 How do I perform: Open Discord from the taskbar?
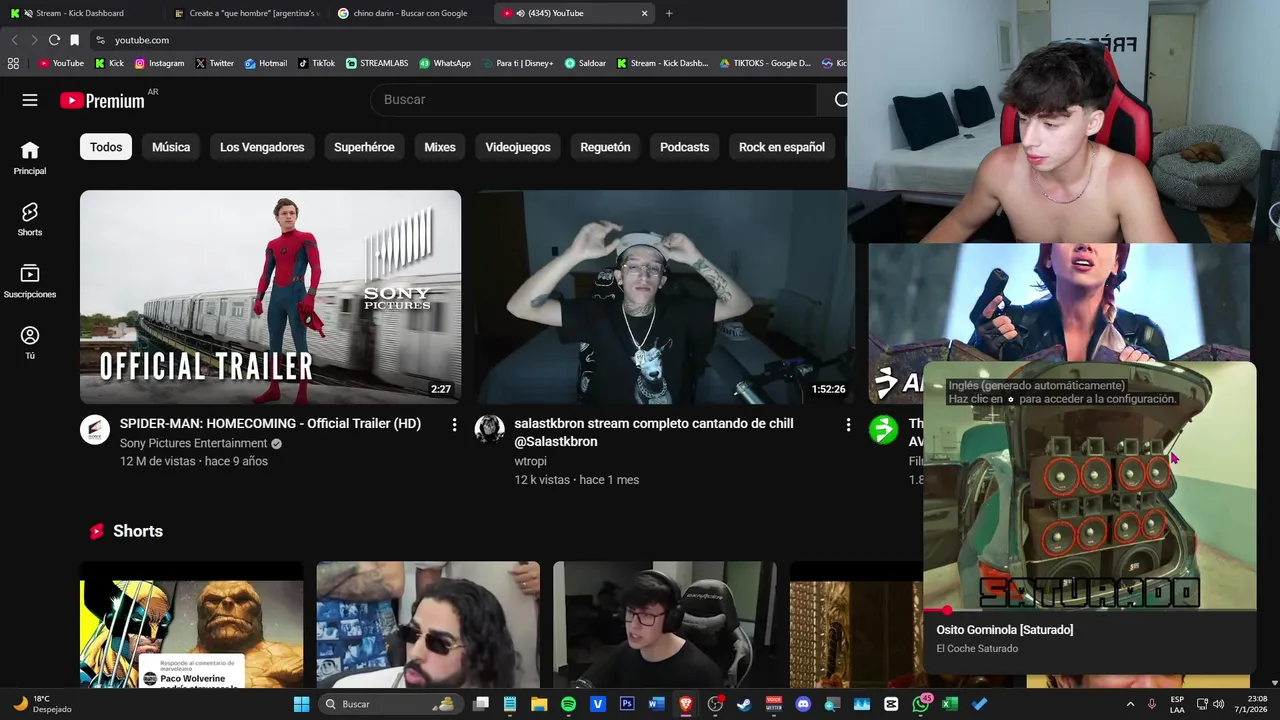click(x=803, y=704)
